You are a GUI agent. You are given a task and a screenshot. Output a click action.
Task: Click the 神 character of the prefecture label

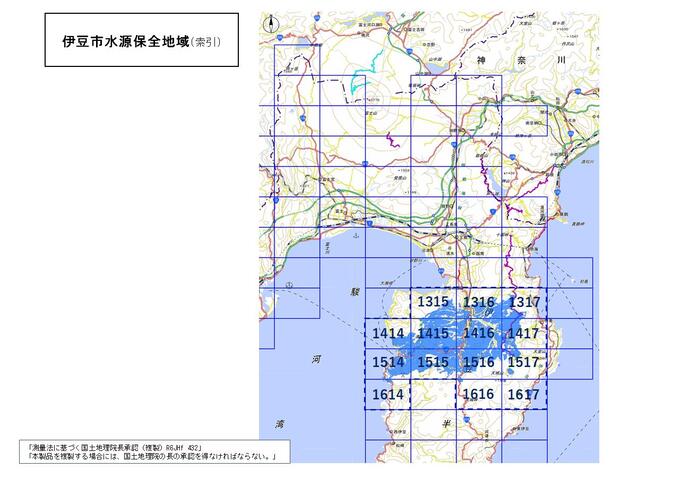tap(481, 60)
